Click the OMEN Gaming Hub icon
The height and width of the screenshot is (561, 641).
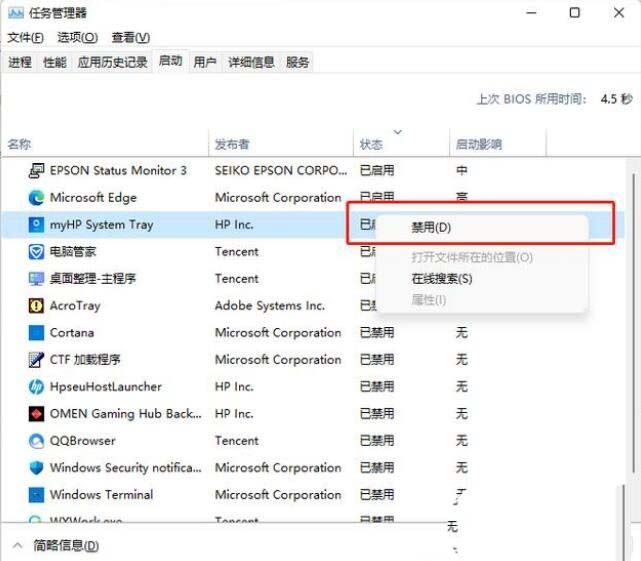point(37,414)
